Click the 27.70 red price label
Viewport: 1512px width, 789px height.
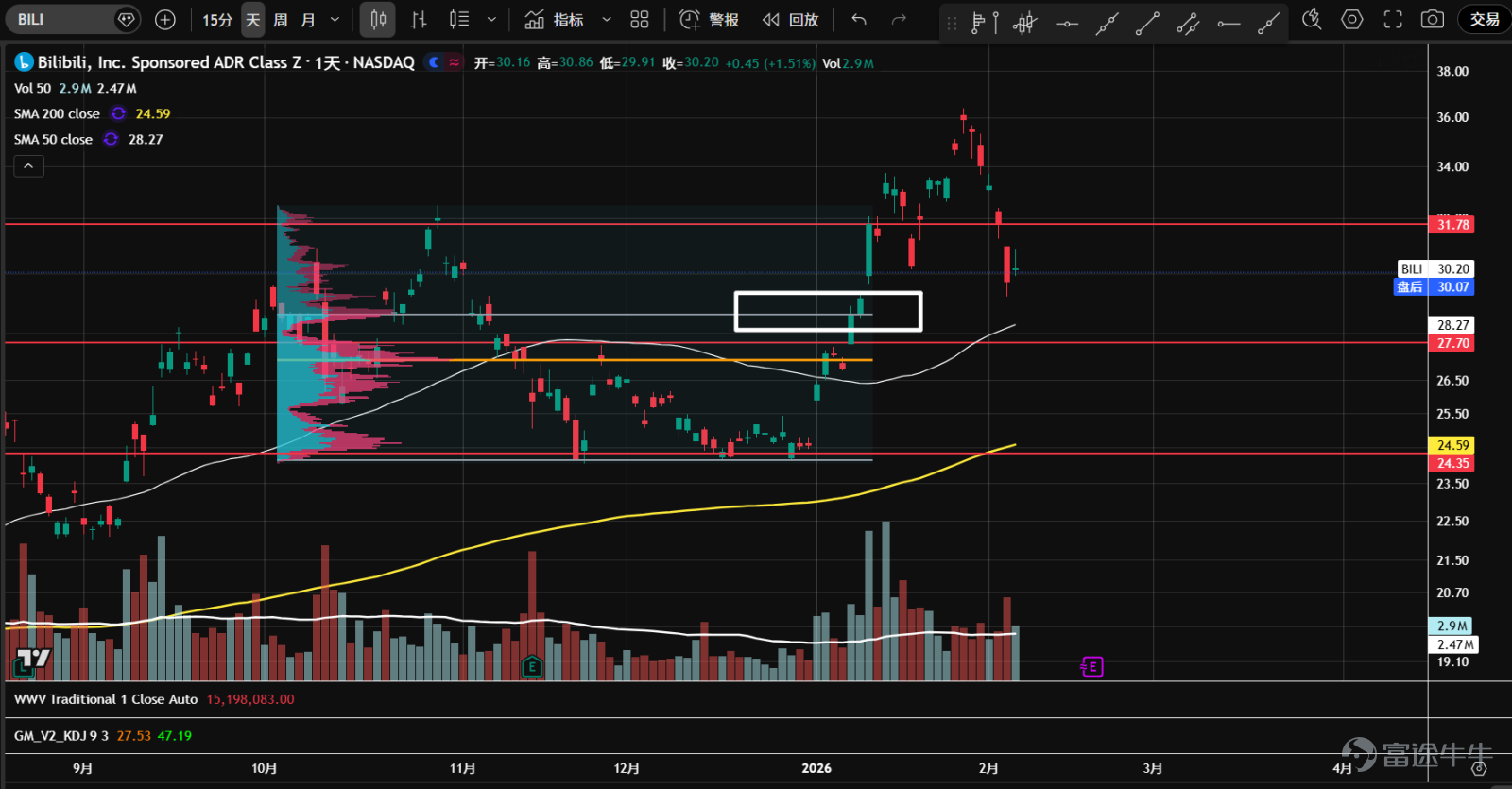click(x=1452, y=343)
